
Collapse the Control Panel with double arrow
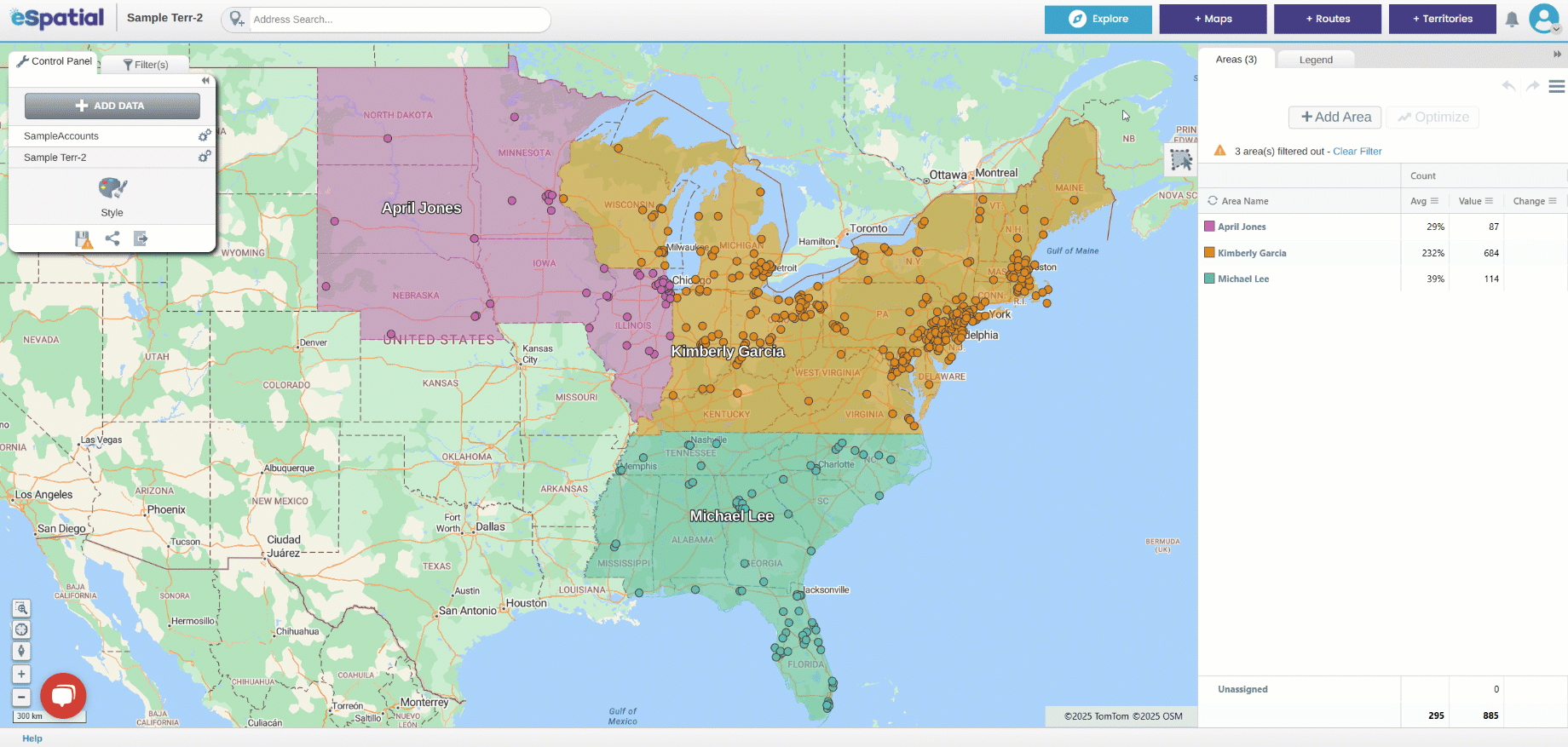(205, 81)
